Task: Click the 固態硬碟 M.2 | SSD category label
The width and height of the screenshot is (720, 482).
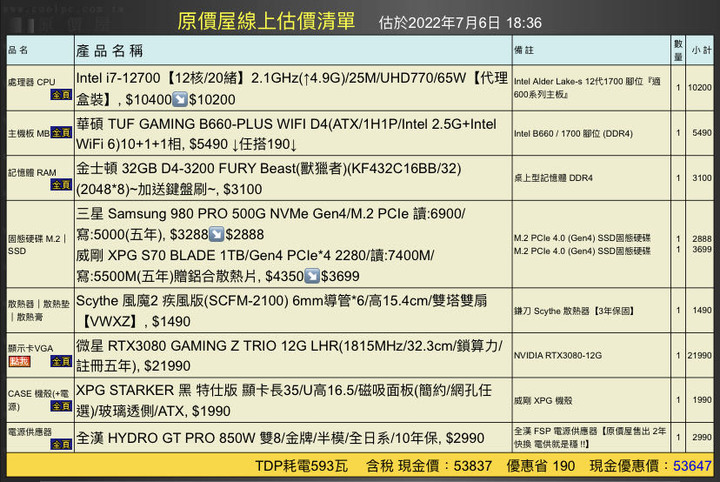Action: pos(37,245)
